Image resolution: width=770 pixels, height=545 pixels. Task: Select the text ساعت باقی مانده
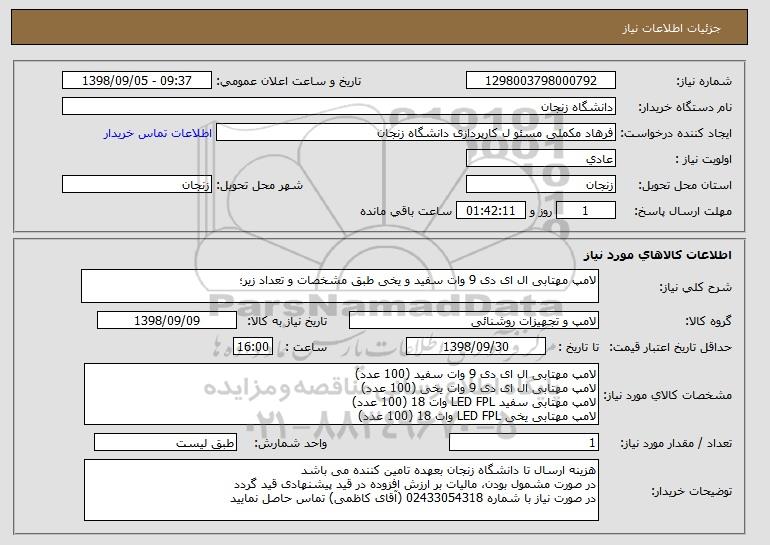click(406, 211)
